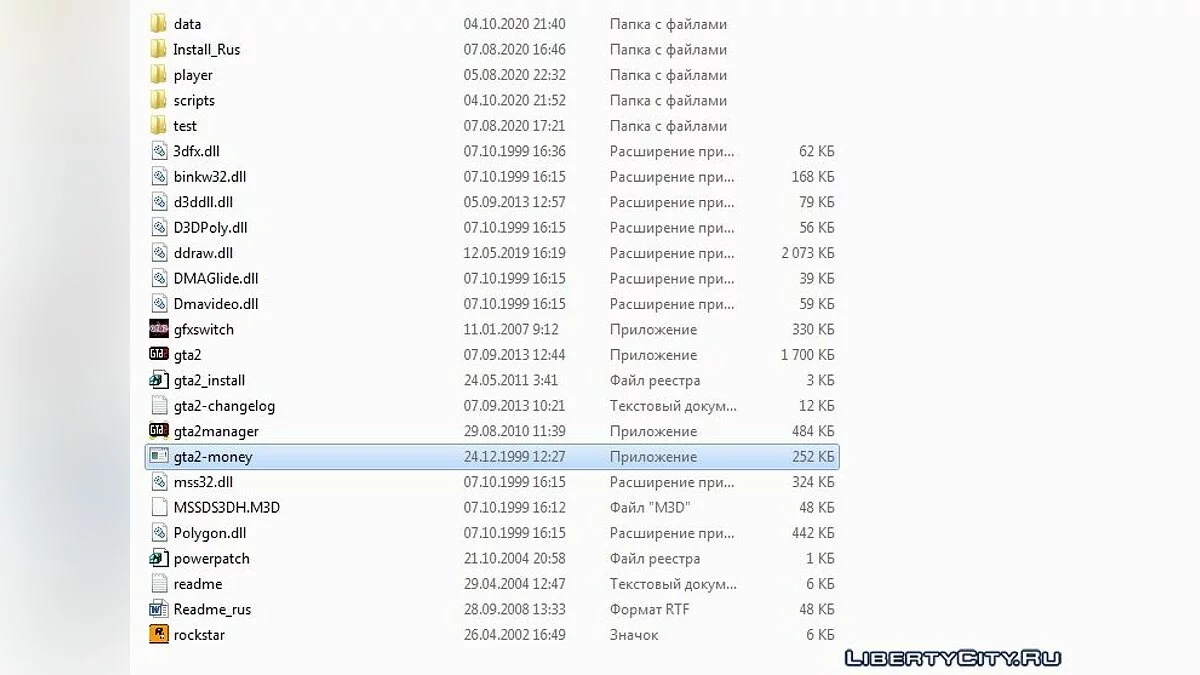Screen dimensions: 1200x675
Task: Select the readme text file name
Action: point(198,584)
